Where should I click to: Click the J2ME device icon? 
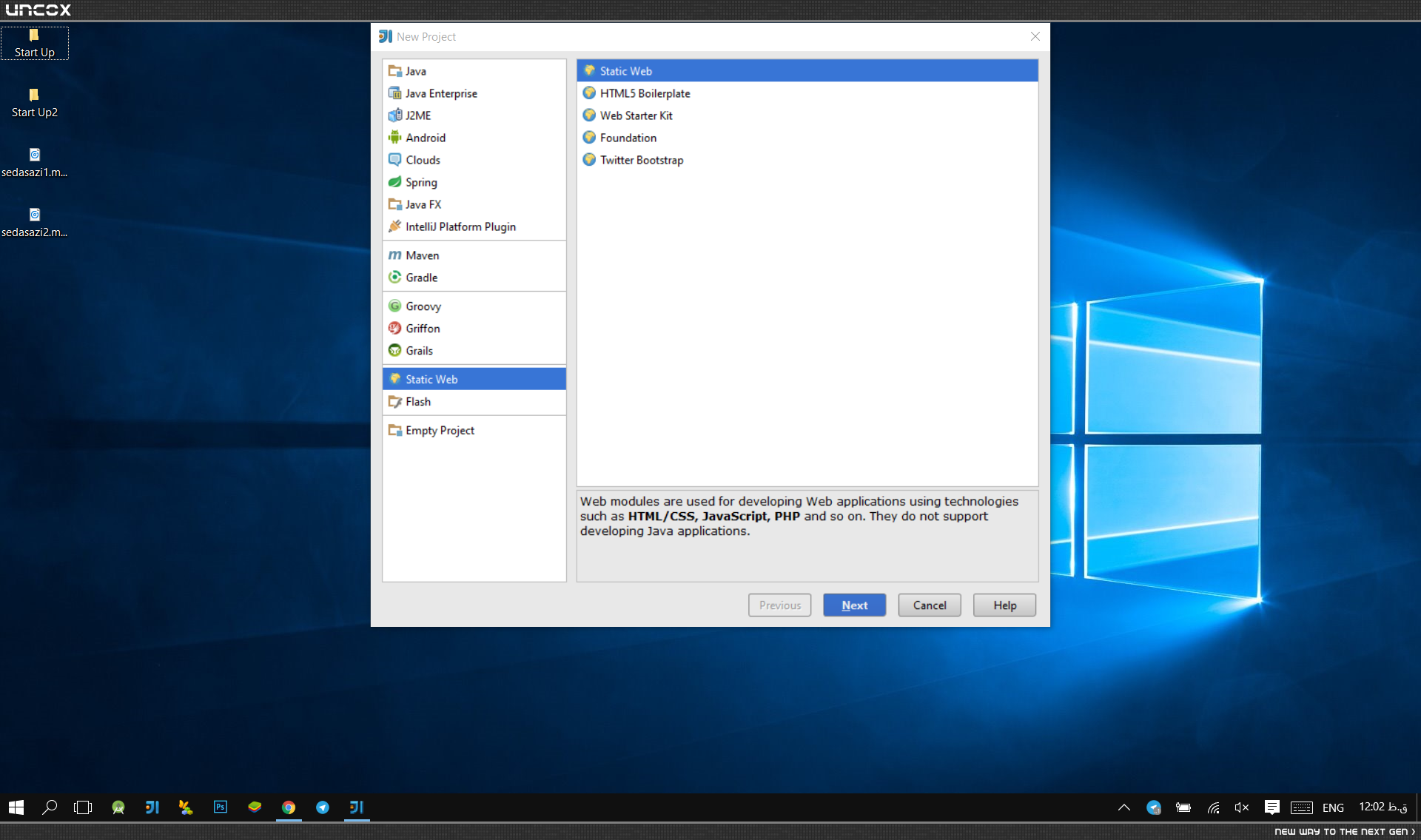395,115
